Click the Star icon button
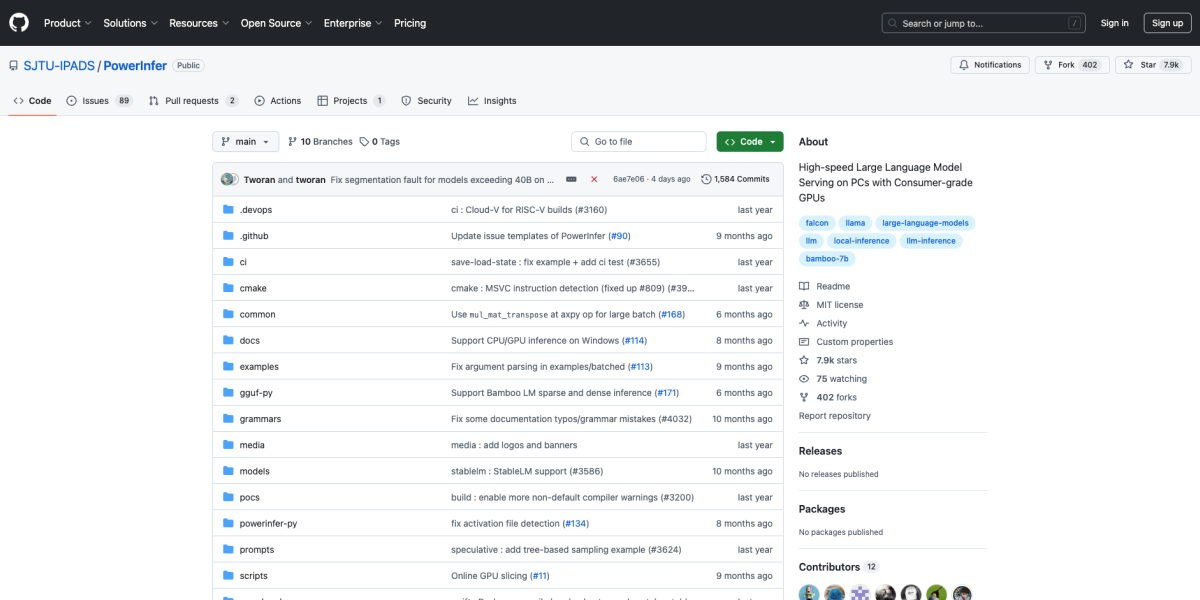 pyautogui.click(x=1153, y=65)
